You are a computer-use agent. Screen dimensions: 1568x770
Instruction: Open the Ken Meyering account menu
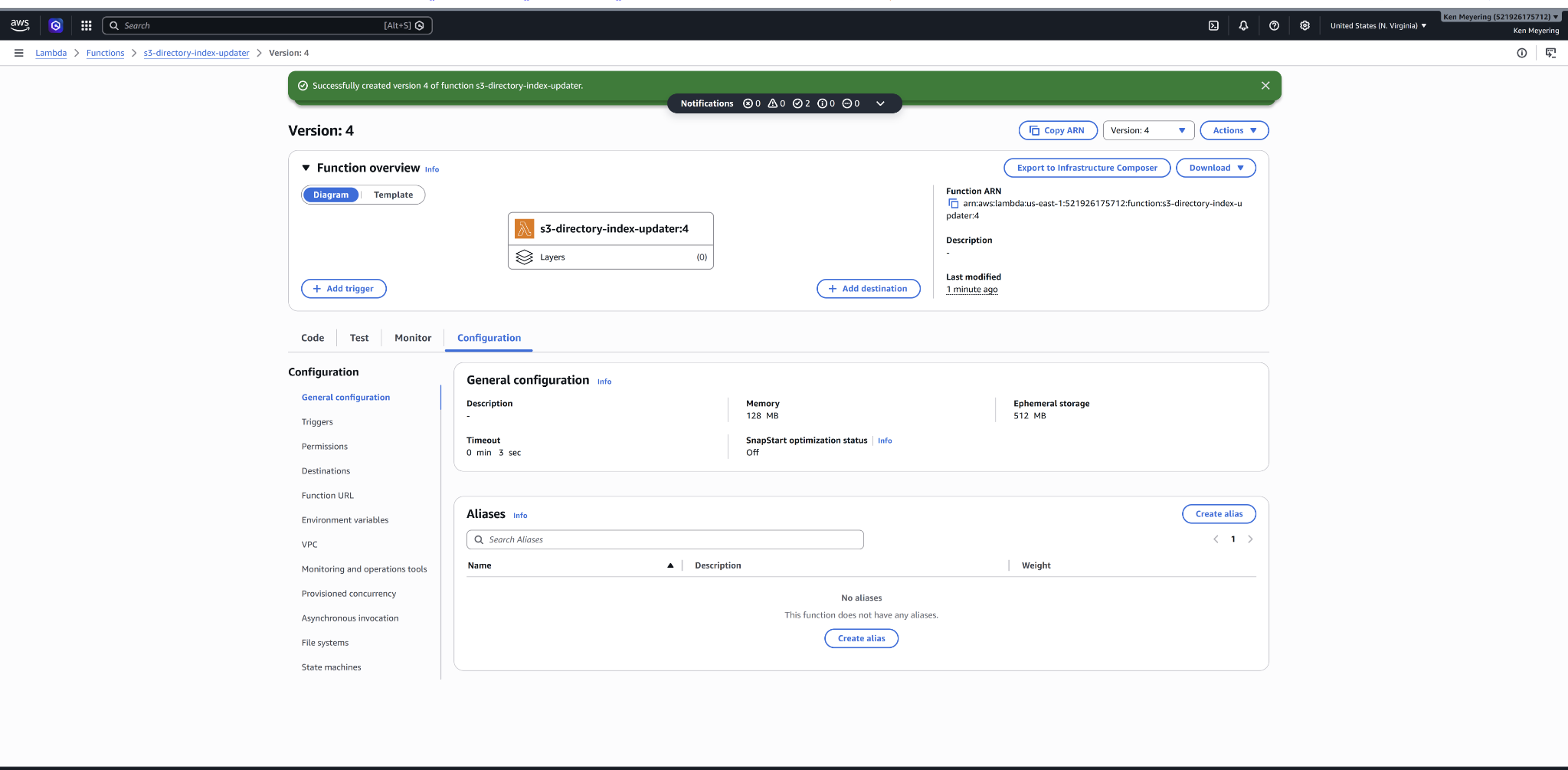coord(1501,17)
